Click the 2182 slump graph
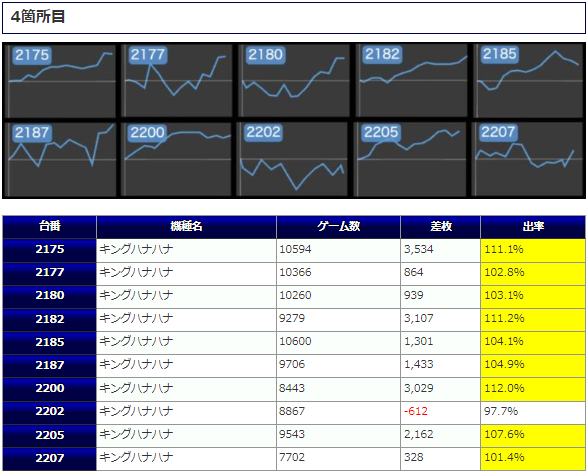588x474 pixels. point(412,81)
